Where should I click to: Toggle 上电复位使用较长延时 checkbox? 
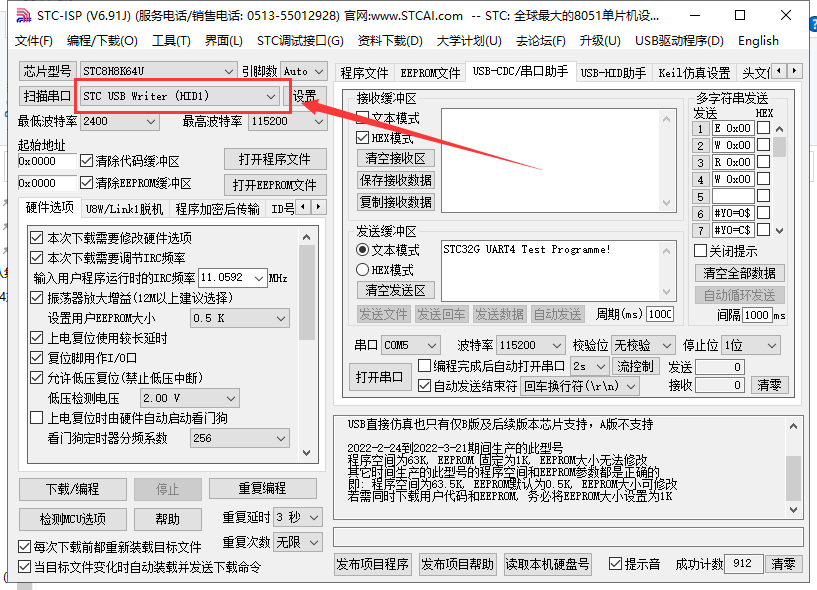(36, 338)
